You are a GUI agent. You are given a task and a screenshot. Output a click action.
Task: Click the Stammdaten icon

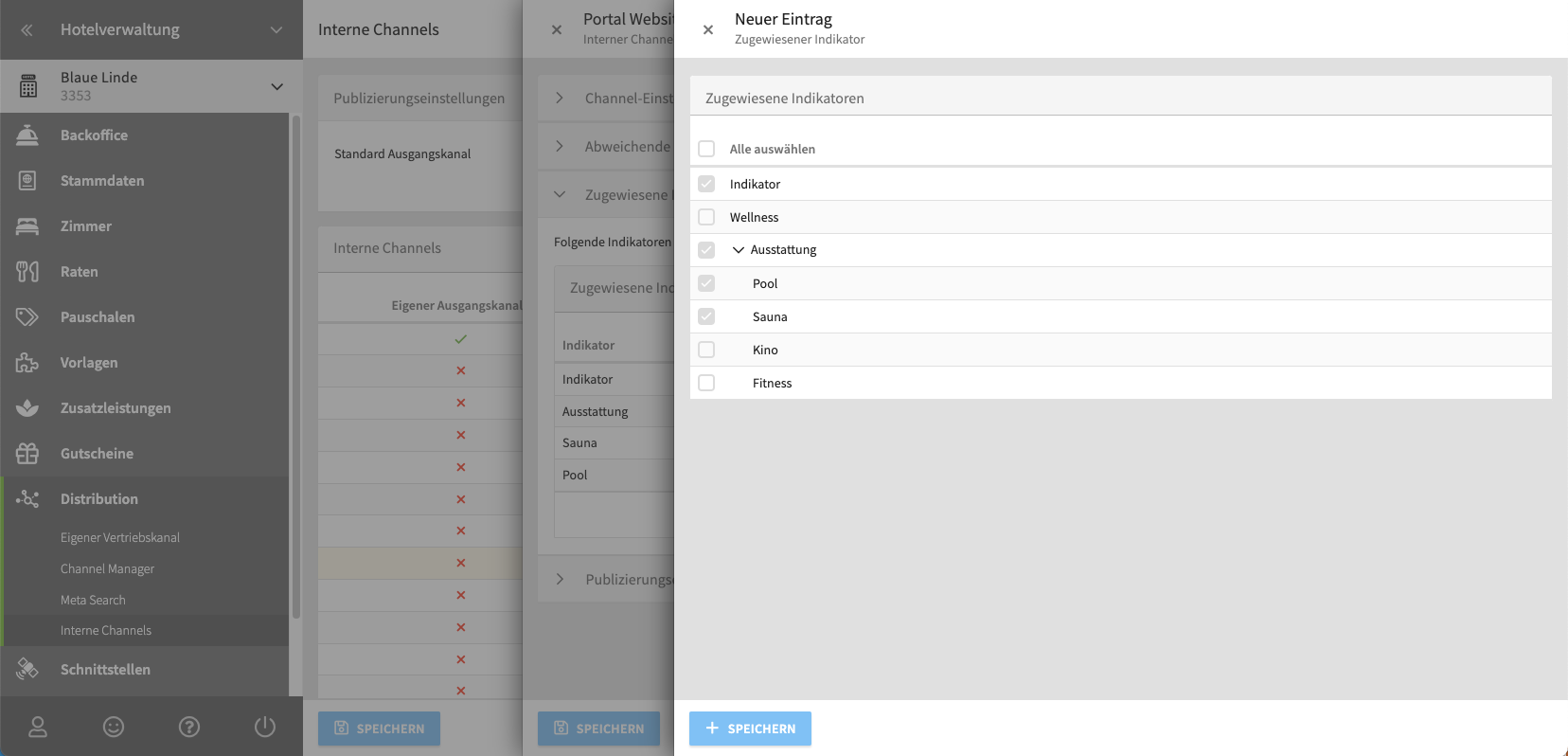point(27,181)
